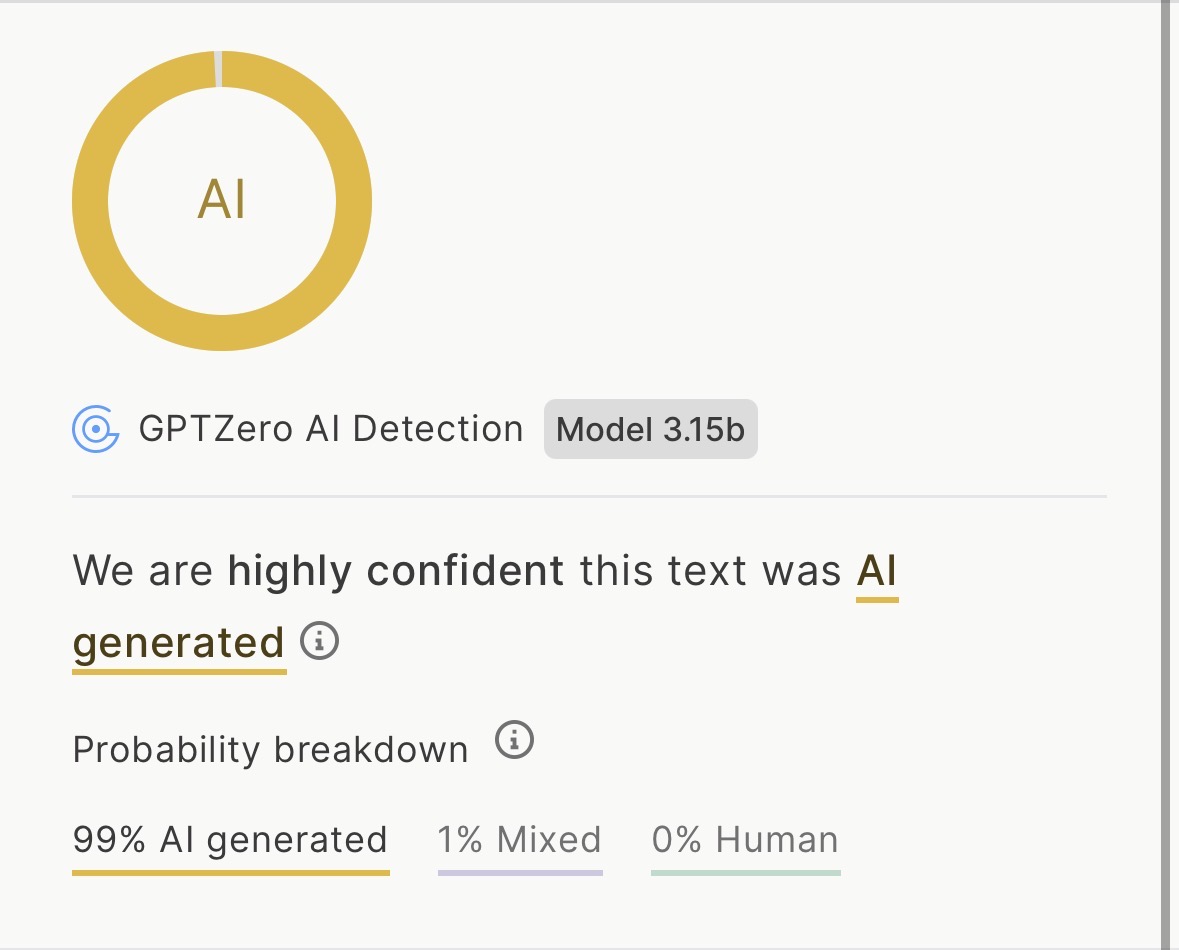The image size is (1179, 950).
Task: Select the "0% Human" breakdown item
Action: pos(745,840)
